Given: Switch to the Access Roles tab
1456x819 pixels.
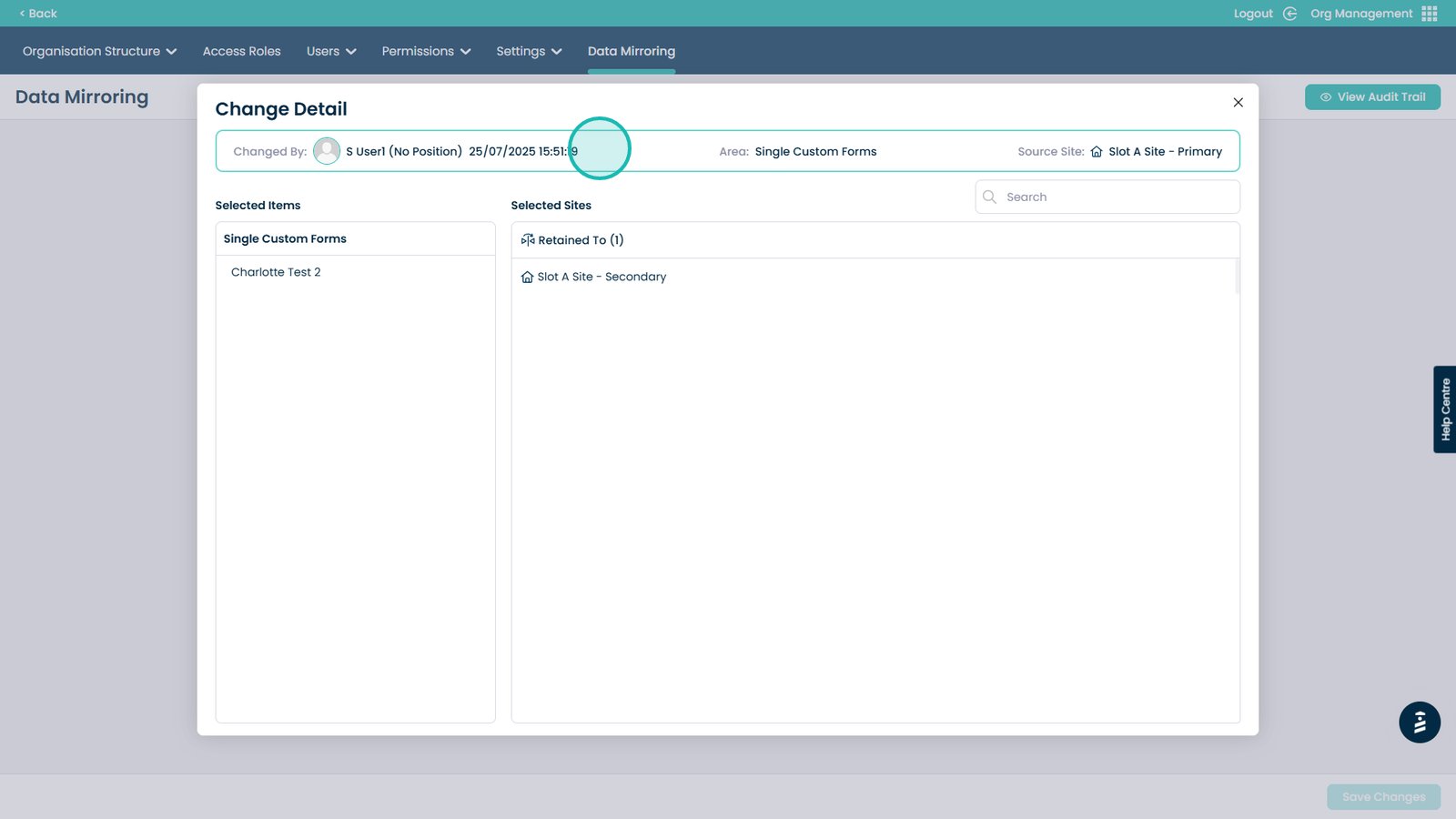Looking at the screenshot, I should click(x=242, y=51).
